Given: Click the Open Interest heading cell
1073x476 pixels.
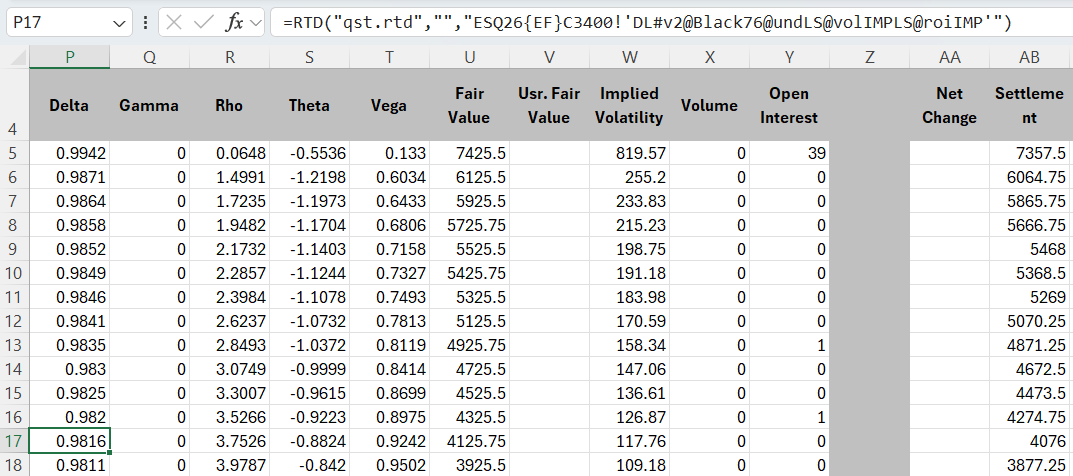Looking at the screenshot, I should tap(790, 105).
